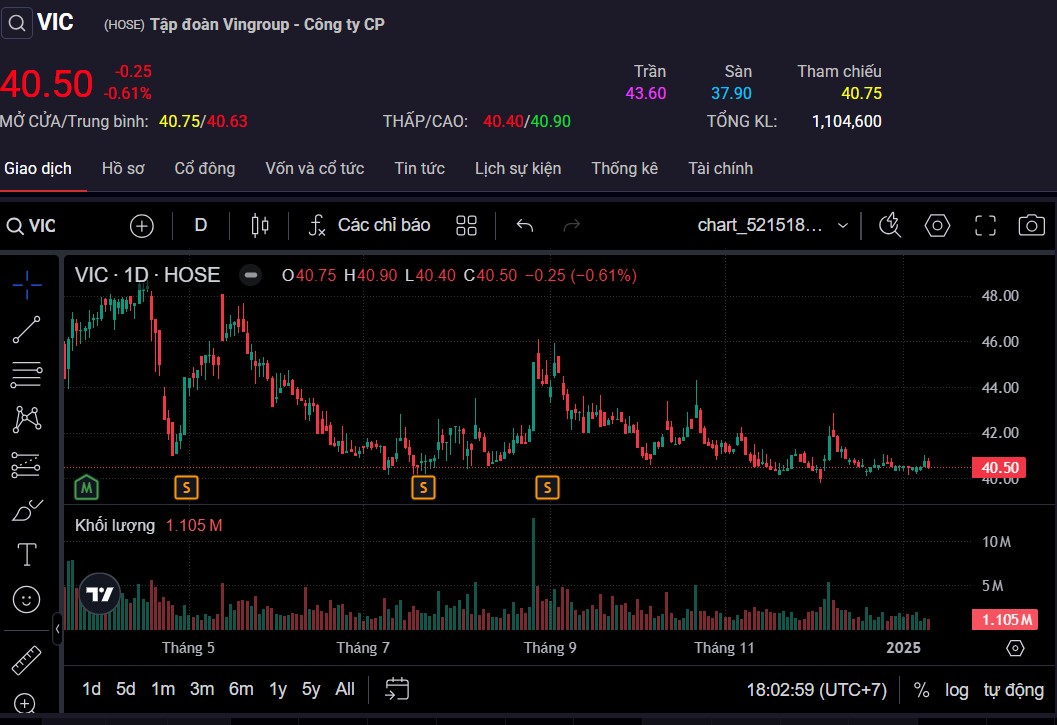Select the Text annotation tool
Screen dimensions: 1057x725
[26, 554]
